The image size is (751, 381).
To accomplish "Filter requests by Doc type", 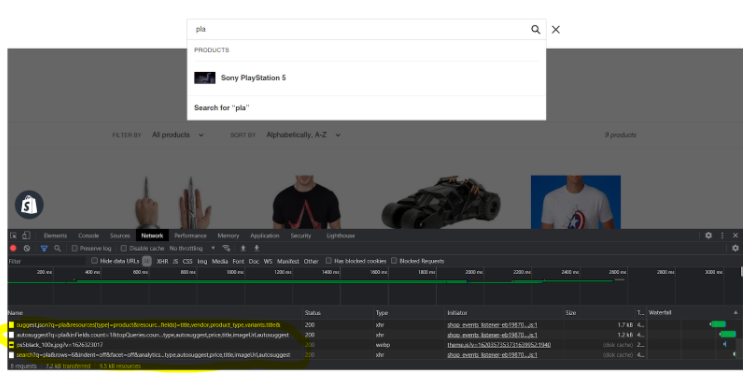I will click(x=254, y=261).
